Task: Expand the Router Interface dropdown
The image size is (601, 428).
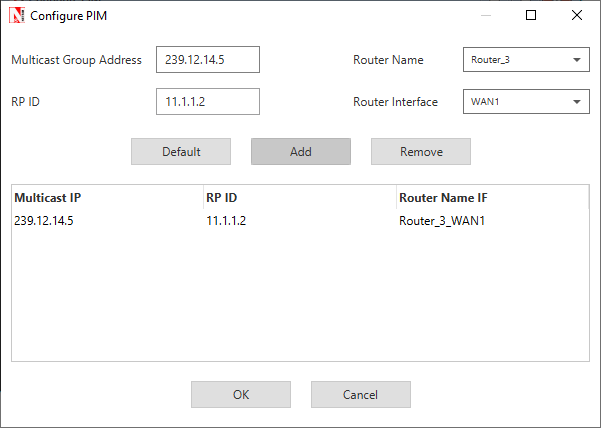Action: [x=526, y=102]
